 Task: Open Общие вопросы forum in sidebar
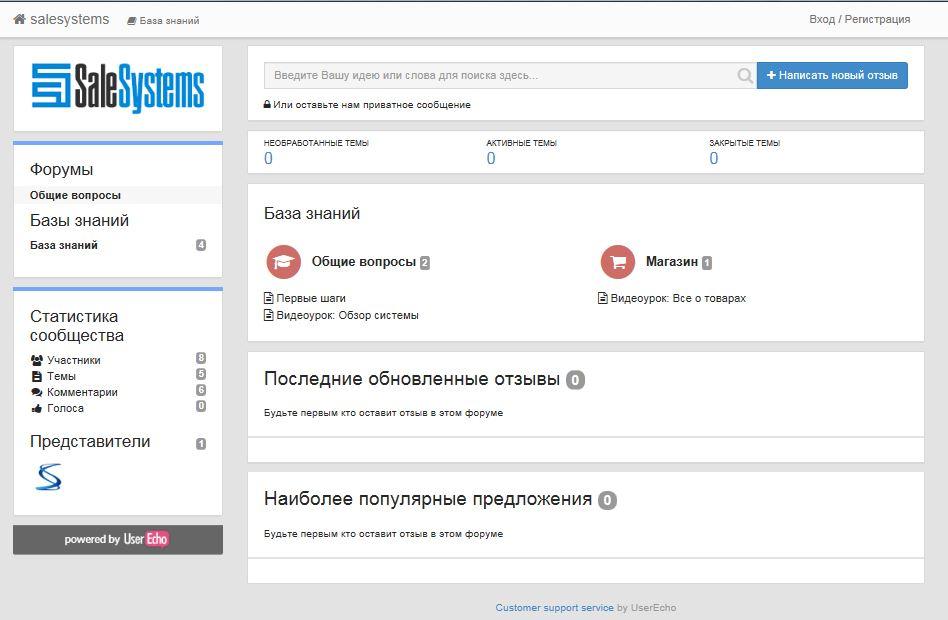pyautogui.click(x=76, y=195)
